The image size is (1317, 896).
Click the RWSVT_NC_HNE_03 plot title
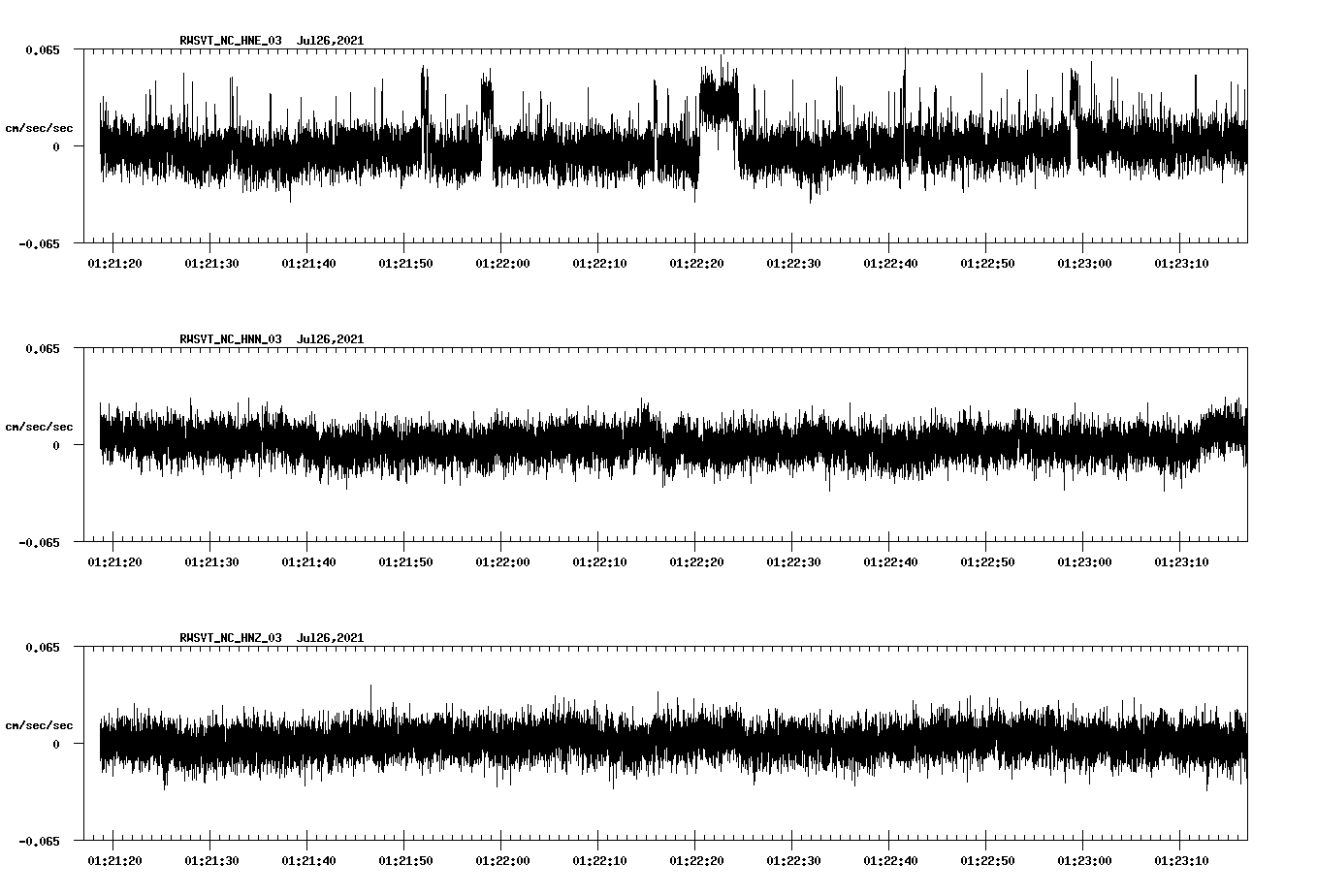coord(272,41)
